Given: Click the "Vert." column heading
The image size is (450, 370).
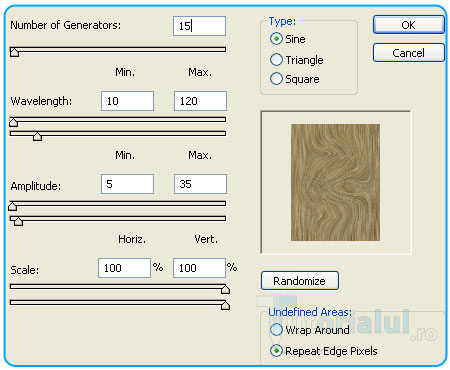Looking at the screenshot, I should 206,239.
